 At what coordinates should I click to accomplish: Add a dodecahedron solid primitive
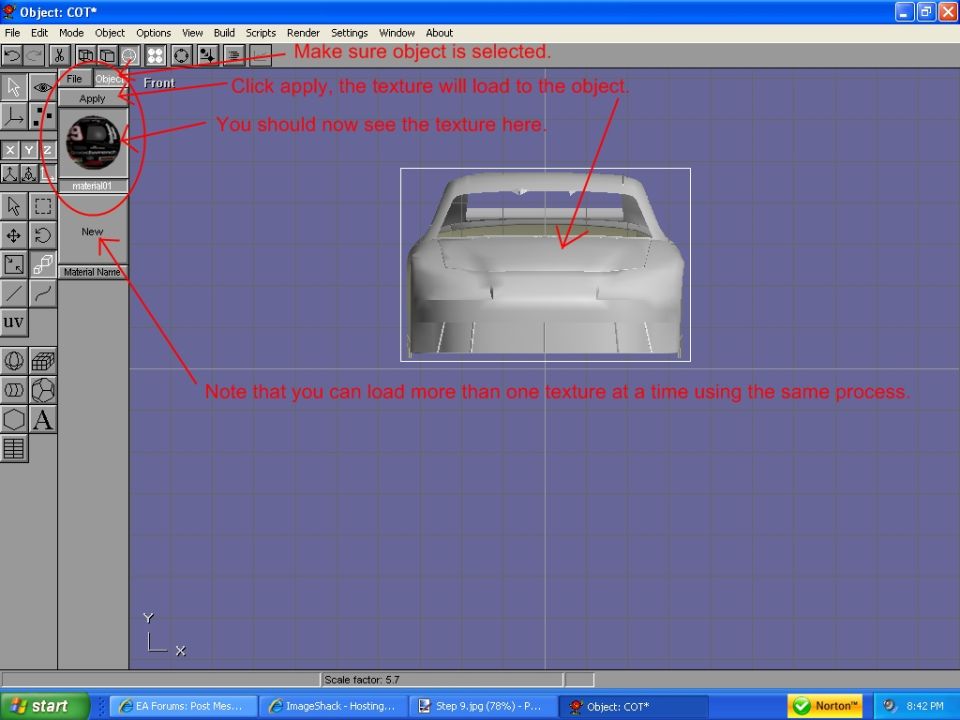pyautogui.click(x=43, y=391)
